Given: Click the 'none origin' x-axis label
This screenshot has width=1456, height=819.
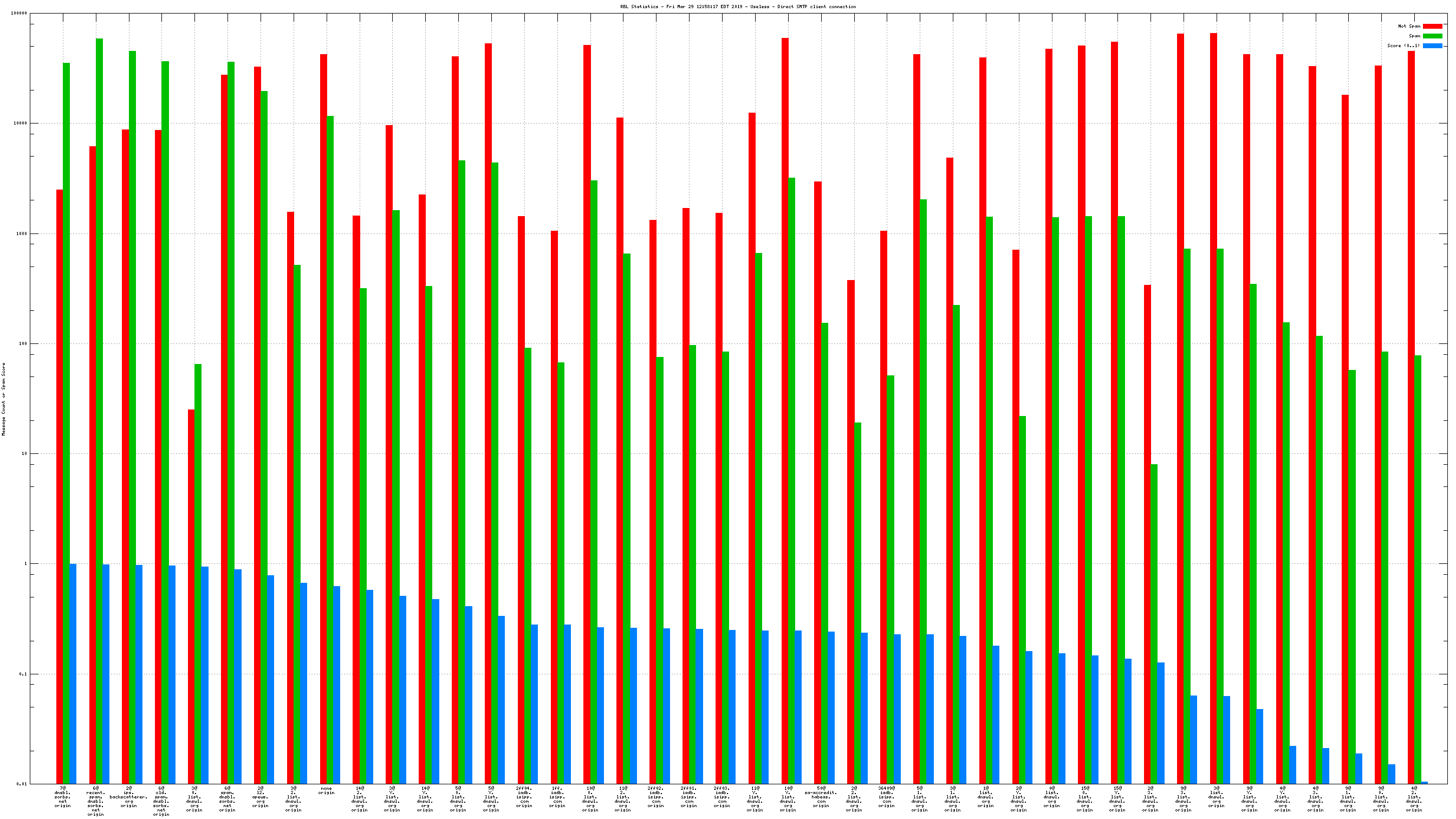Looking at the screenshot, I should [326, 790].
